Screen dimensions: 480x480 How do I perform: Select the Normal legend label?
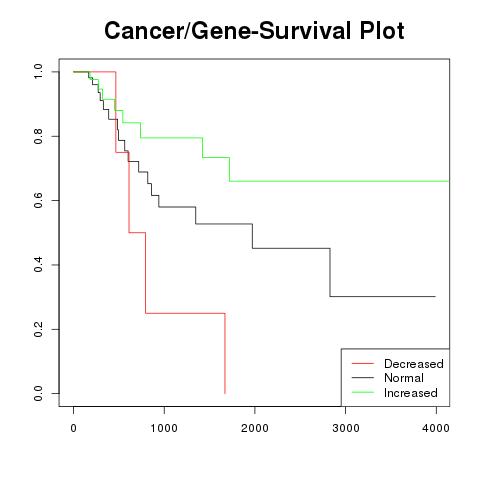404,378
